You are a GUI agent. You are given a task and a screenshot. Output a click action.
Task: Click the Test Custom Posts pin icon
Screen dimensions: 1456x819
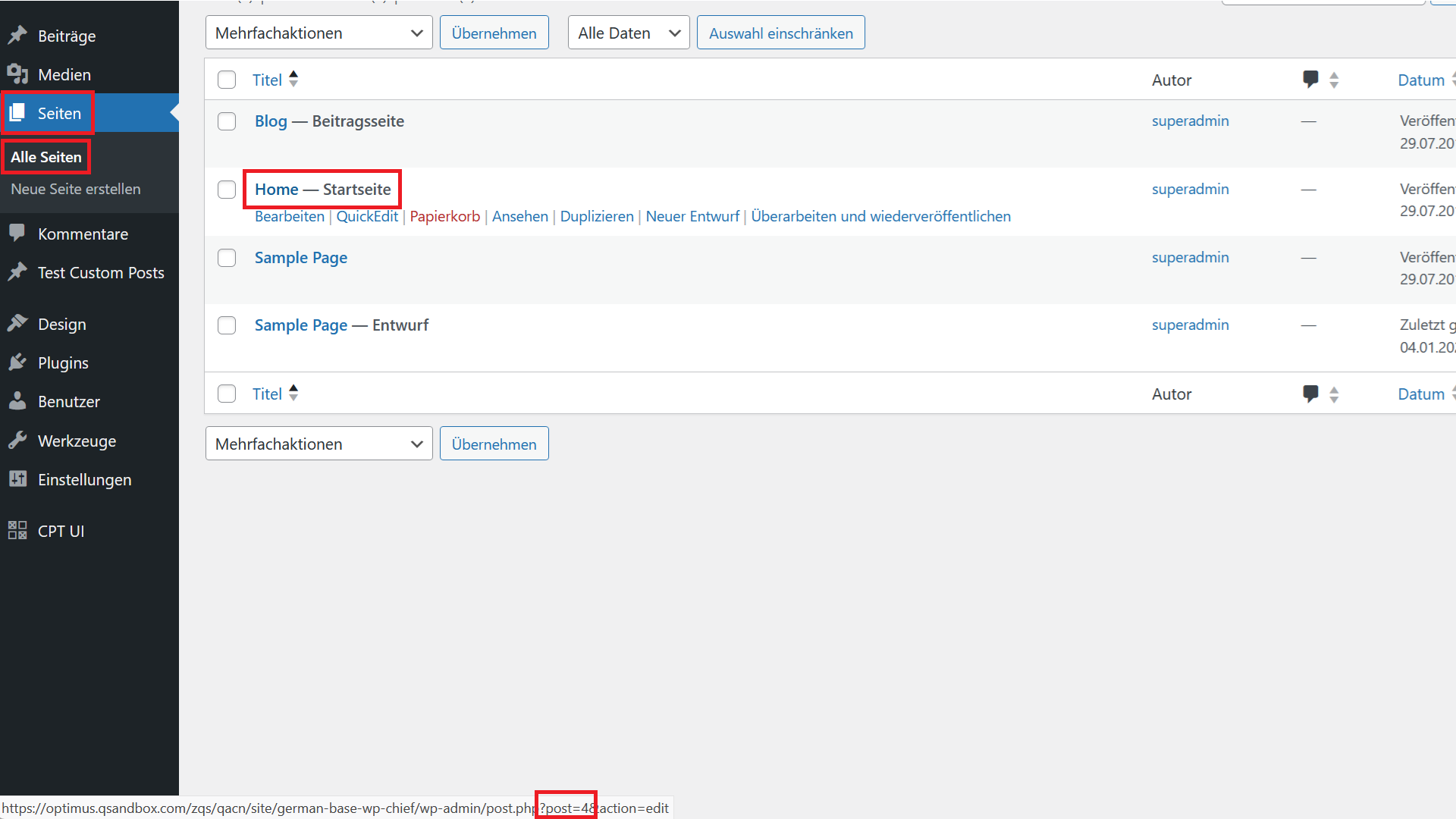(17, 271)
